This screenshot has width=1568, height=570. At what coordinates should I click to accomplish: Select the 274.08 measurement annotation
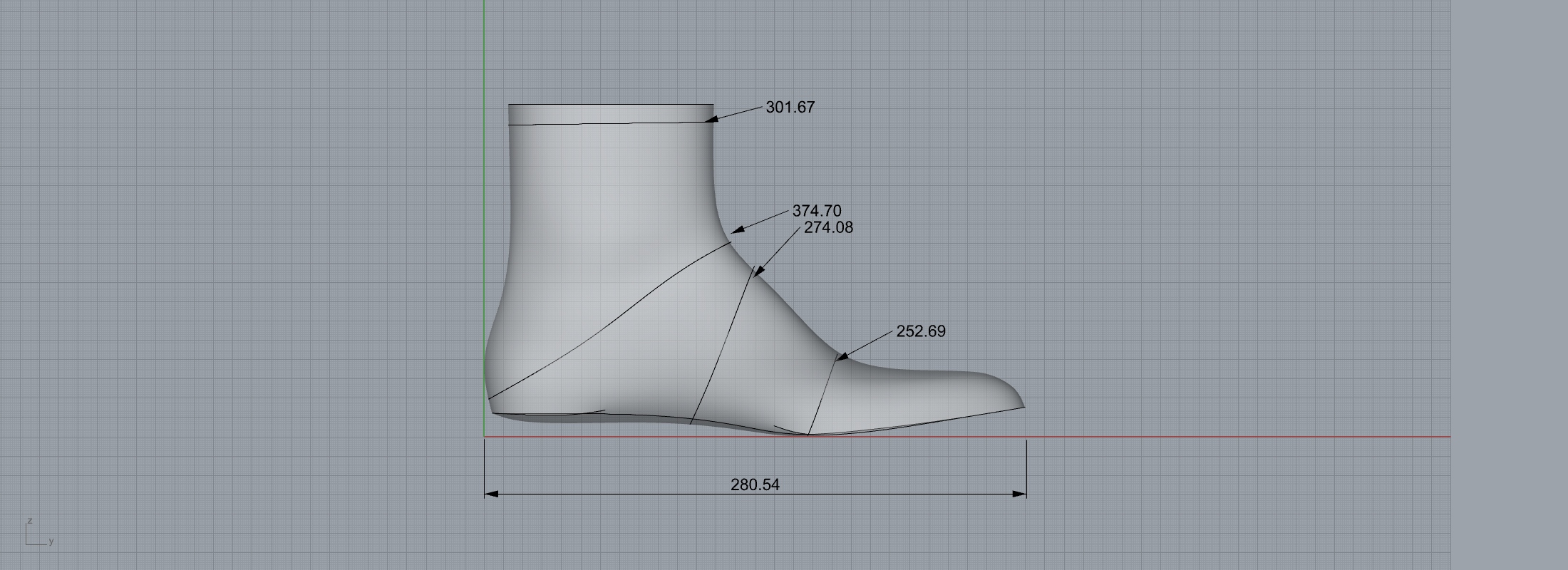828,227
